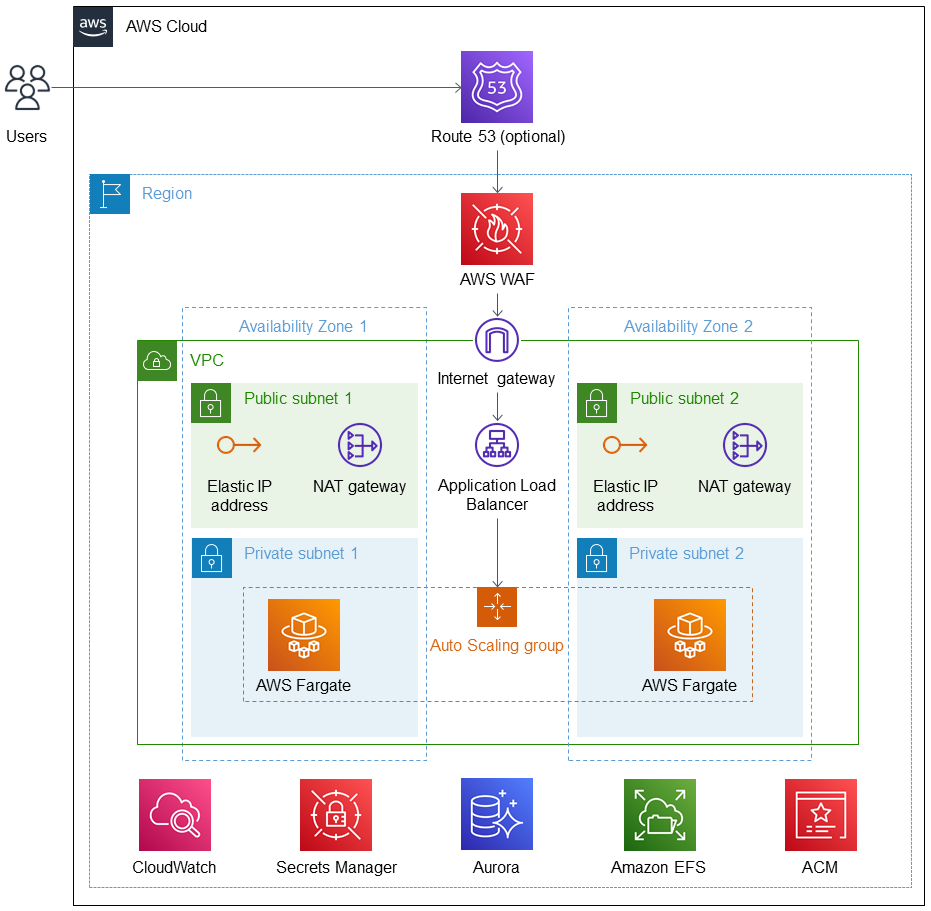Screen dimensions: 931x911
Task: Click the Aurora database icon
Action: pos(497,814)
